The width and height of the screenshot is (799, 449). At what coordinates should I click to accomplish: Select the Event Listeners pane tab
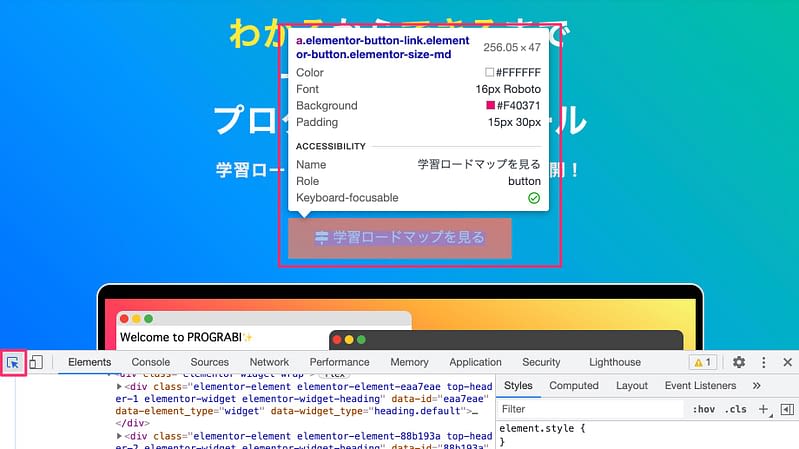coord(700,386)
